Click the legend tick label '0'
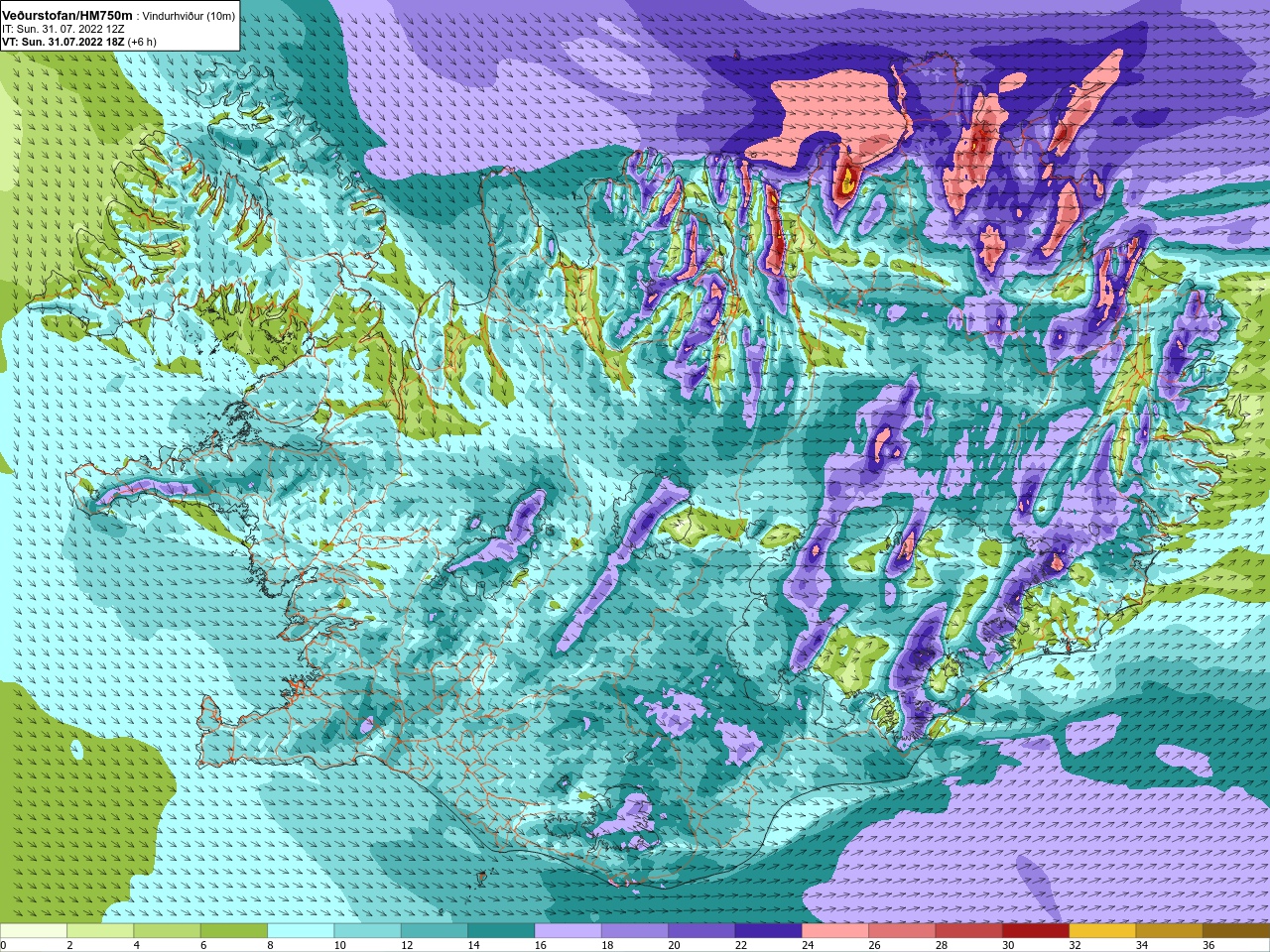Viewport: 1270px width, 952px height. pos(3,945)
